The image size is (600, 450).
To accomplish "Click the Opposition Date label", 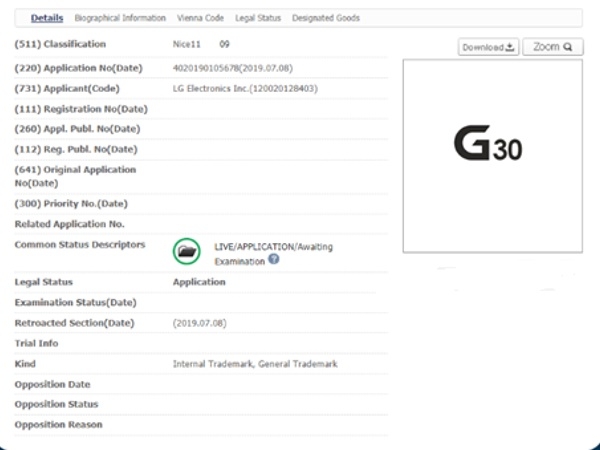I will tap(52, 385).
